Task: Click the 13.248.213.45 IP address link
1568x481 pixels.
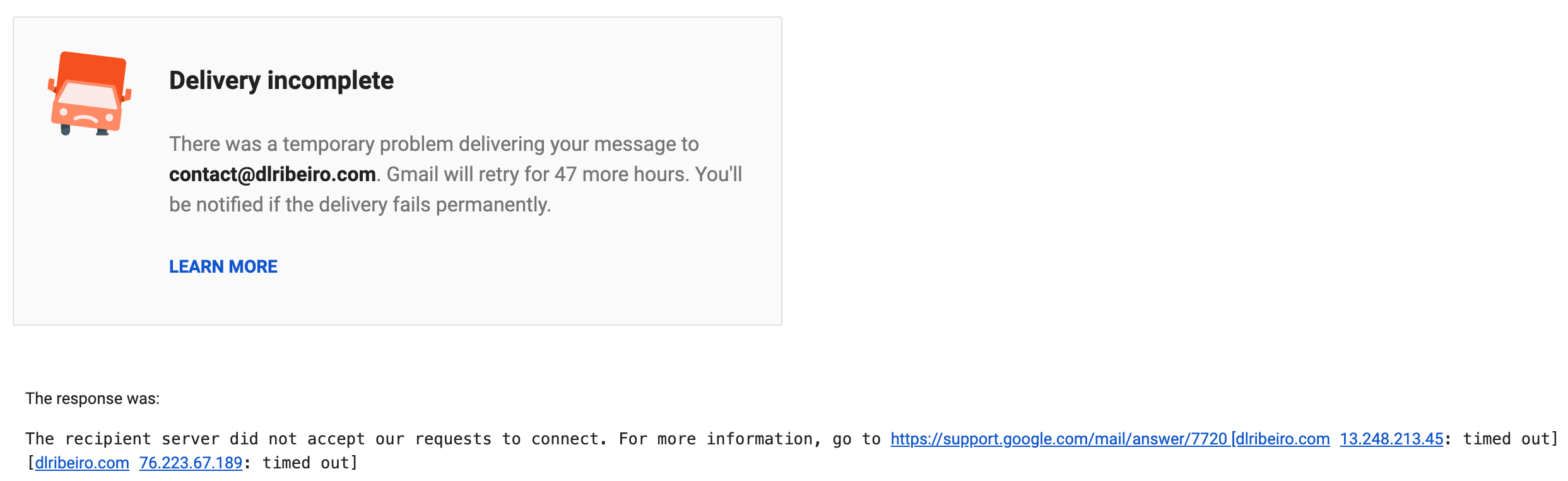Action: click(1391, 439)
